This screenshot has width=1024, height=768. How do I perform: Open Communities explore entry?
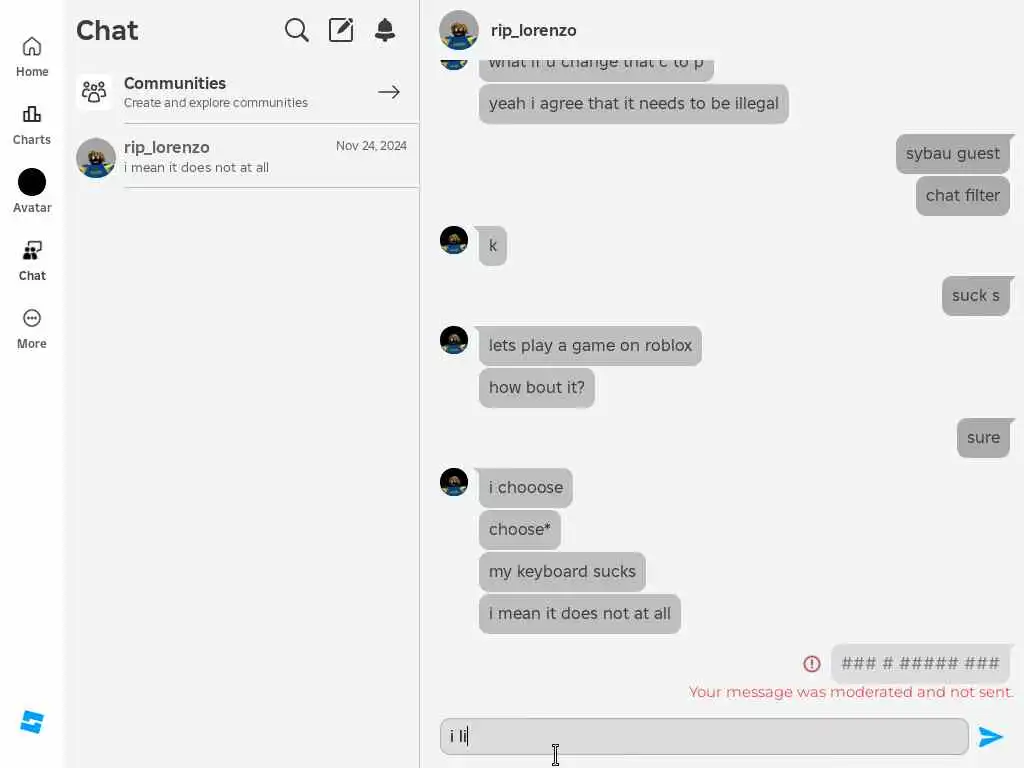pos(242,92)
